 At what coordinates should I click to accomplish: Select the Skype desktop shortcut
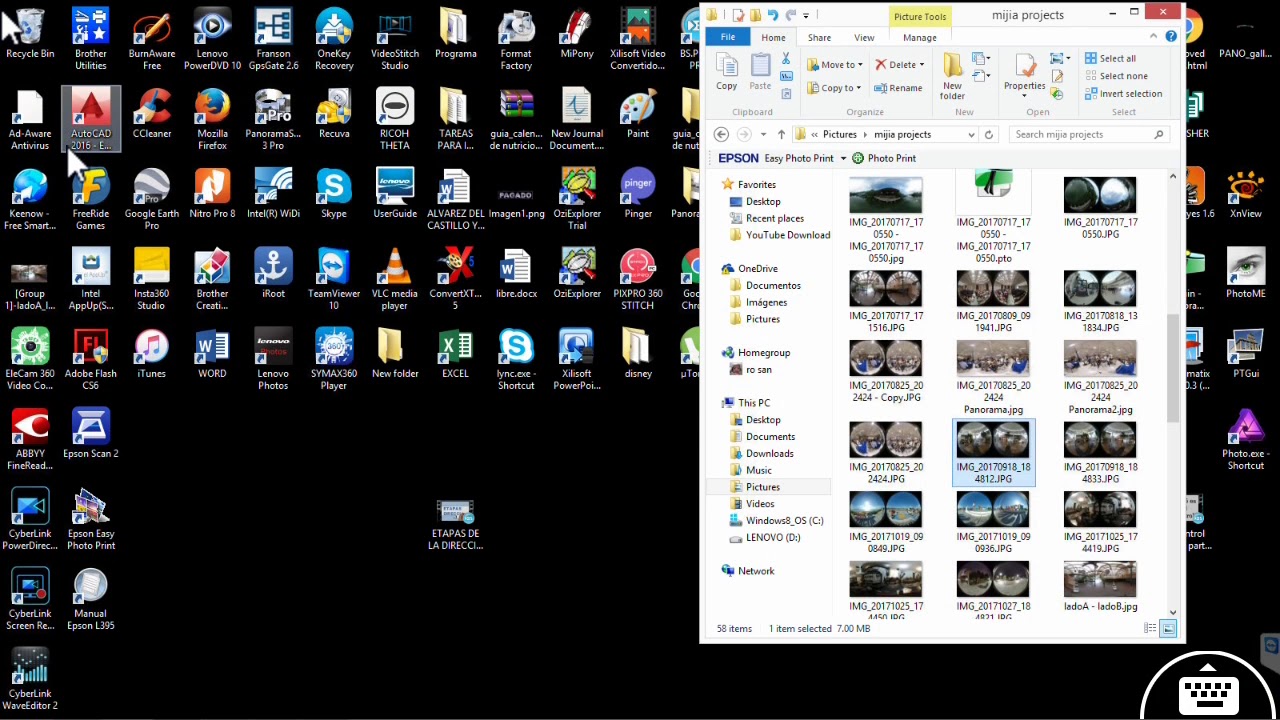tap(334, 194)
